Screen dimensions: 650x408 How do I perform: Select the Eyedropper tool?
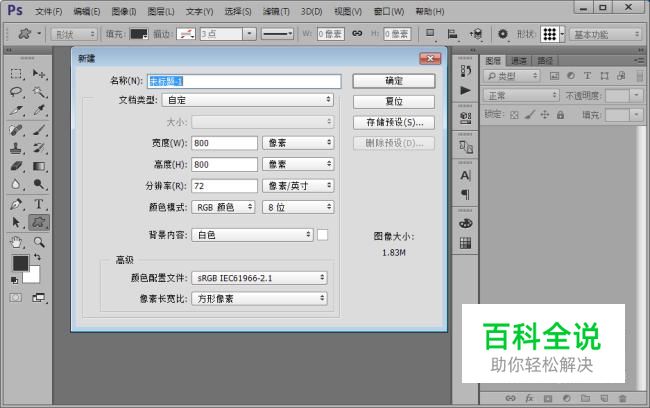[39, 110]
